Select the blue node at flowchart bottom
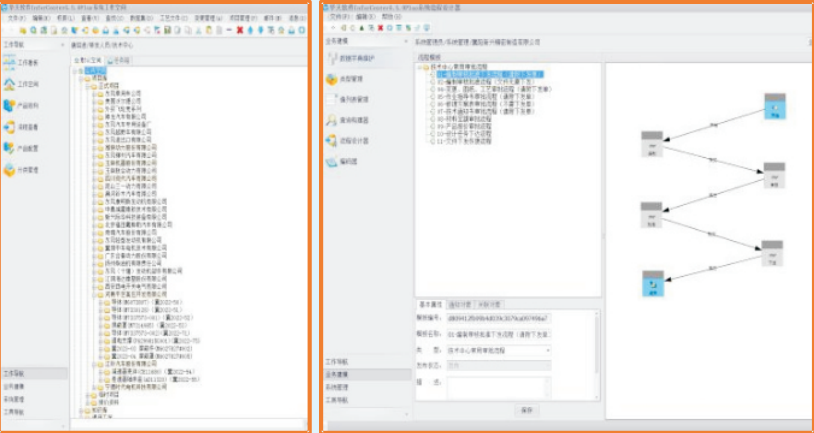This screenshot has height=433, width=814. tap(652, 284)
